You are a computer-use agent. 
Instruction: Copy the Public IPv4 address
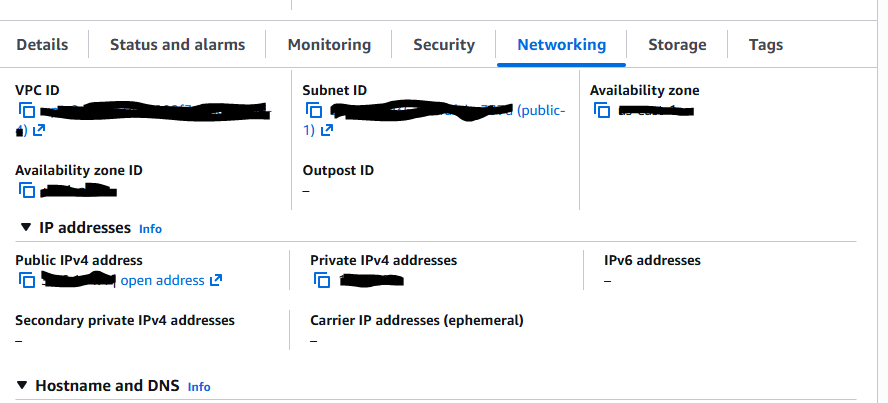coord(27,280)
